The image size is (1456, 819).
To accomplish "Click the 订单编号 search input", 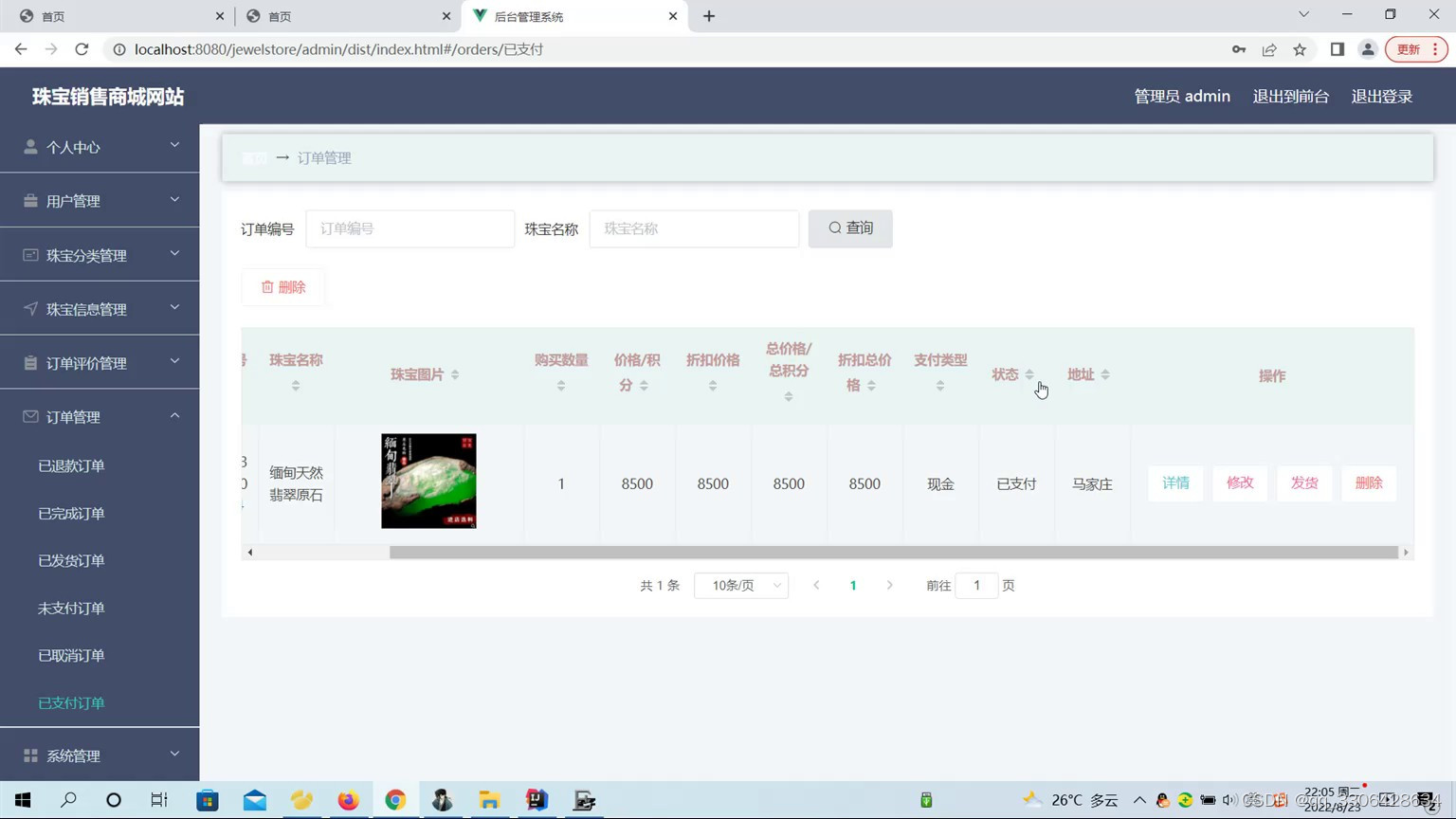I will [x=409, y=228].
